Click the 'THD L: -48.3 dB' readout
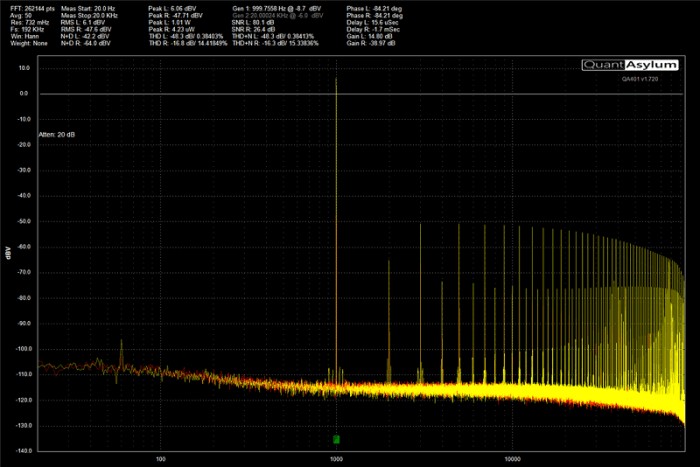The image size is (700, 467). point(186,36)
